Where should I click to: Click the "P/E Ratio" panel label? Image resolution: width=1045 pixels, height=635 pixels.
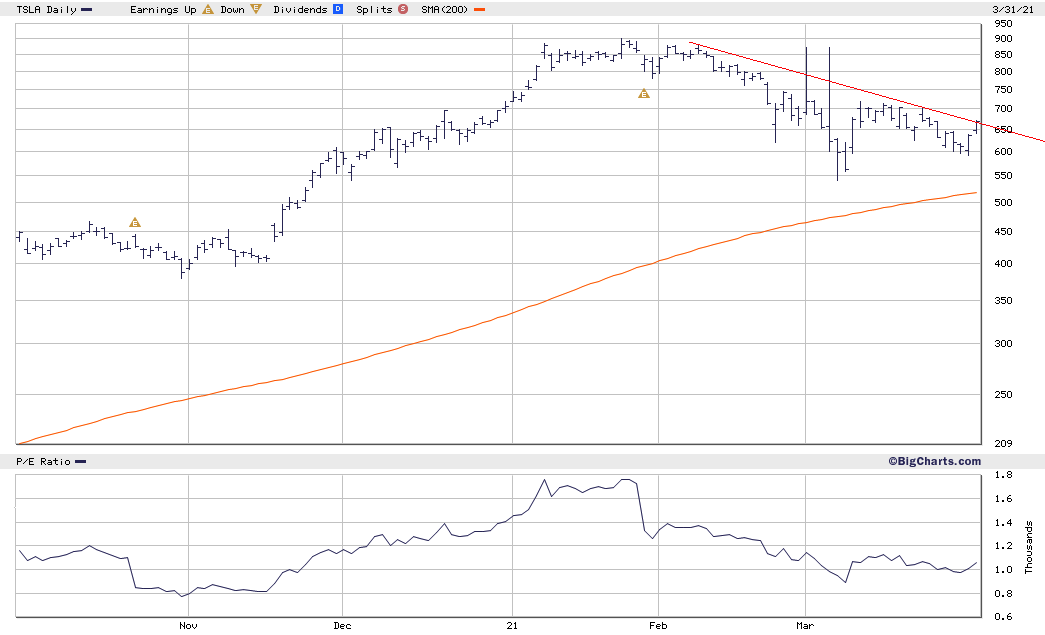(43, 461)
